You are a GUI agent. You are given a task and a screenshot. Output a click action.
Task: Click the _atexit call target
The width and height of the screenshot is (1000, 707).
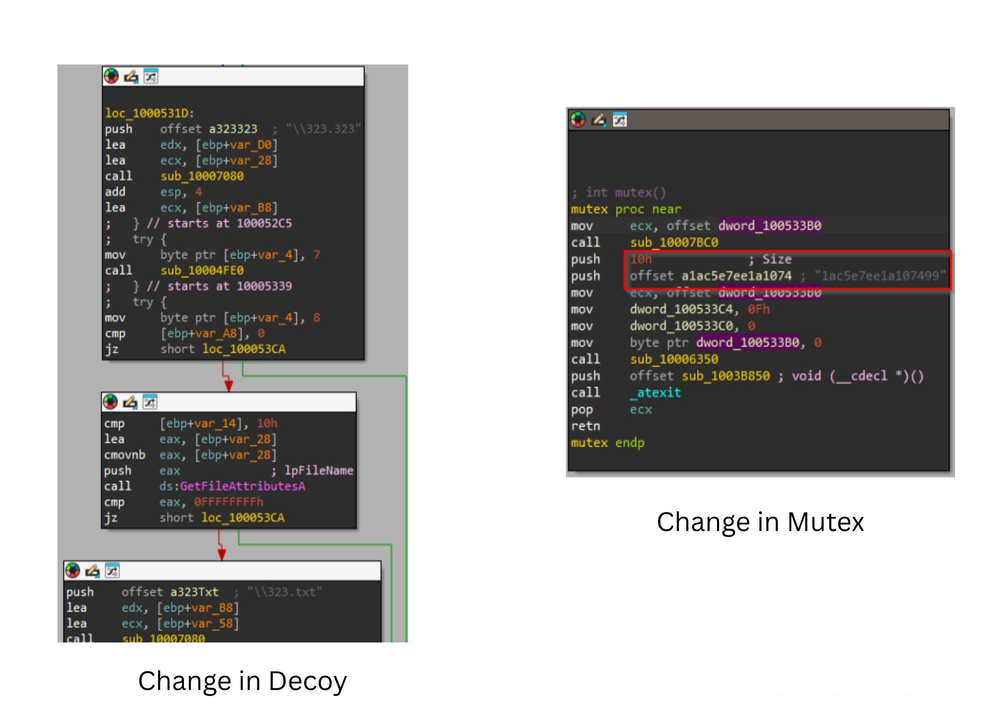pyautogui.click(x=655, y=393)
